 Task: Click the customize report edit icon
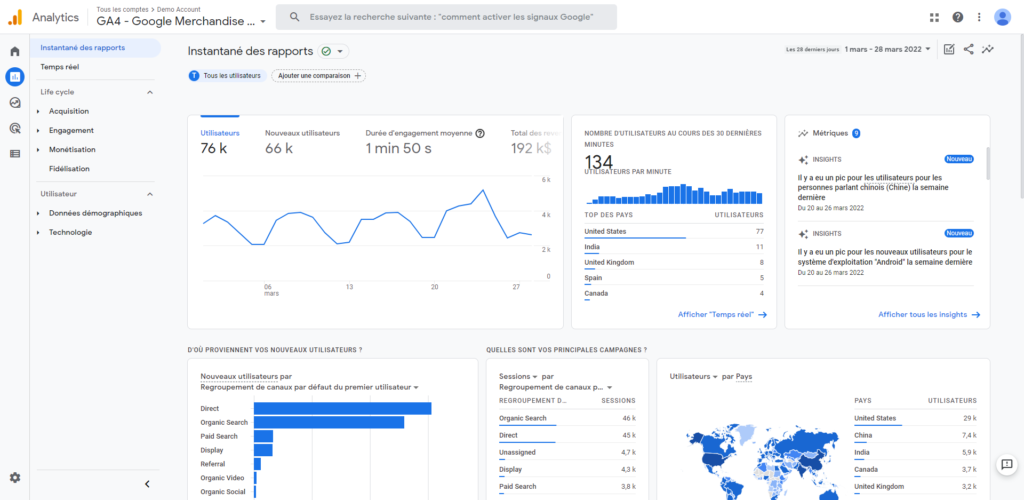tap(949, 49)
